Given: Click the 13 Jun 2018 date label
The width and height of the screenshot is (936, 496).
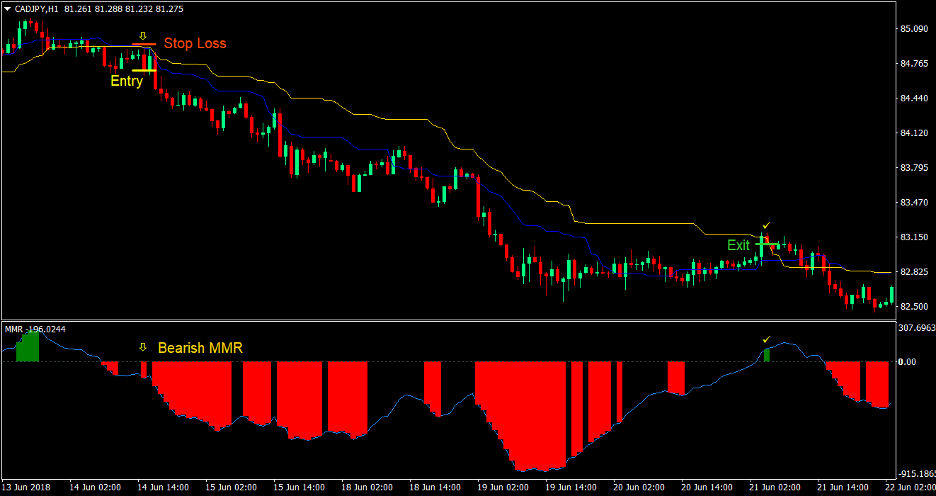Looking at the screenshot, I should 25,487.
